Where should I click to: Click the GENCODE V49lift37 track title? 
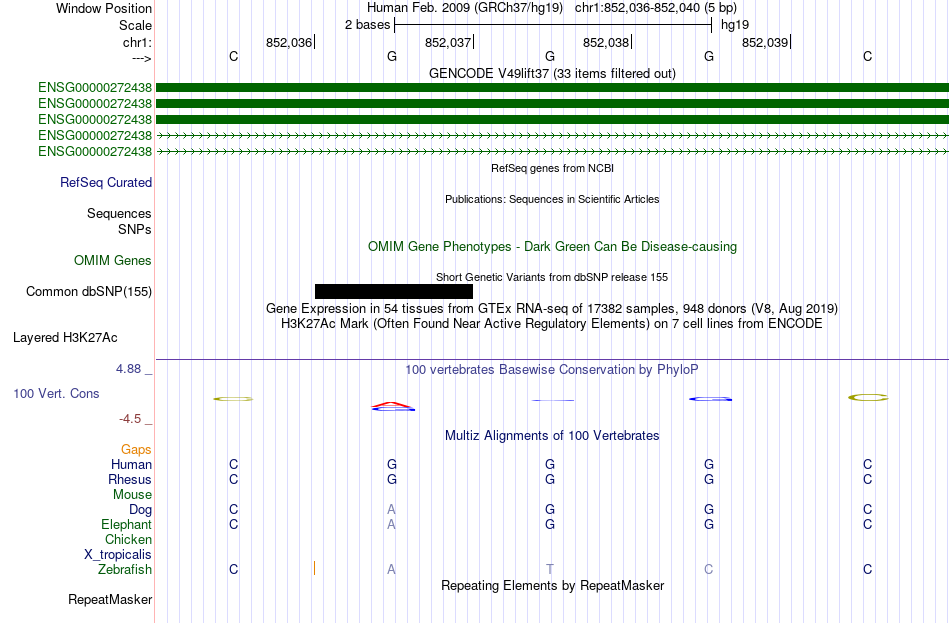pos(552,73)
